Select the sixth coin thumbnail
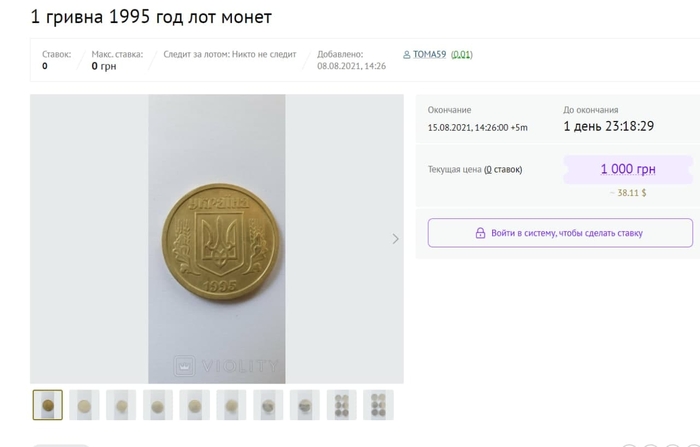This screenshot has height=447, width=700. coord(231,405)
